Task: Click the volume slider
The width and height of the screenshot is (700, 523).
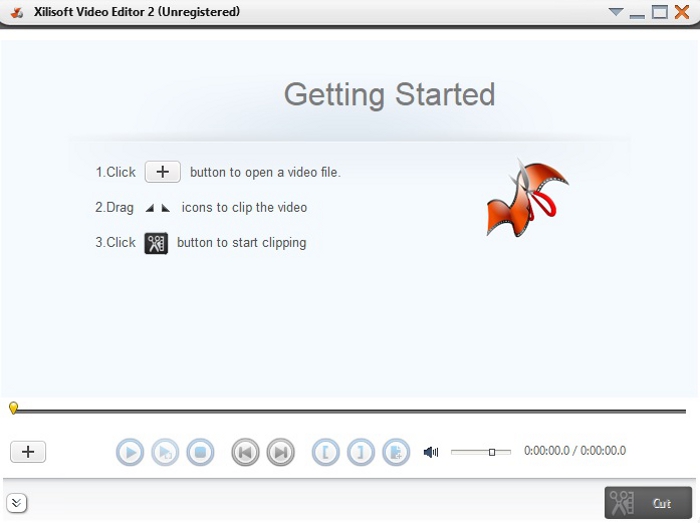Action: pyautogui.click(x=481, y=452)
